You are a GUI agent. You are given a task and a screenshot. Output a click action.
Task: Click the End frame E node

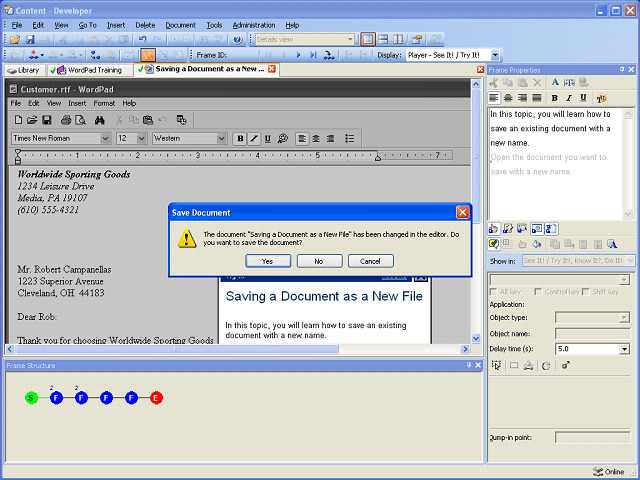(156, 398)
